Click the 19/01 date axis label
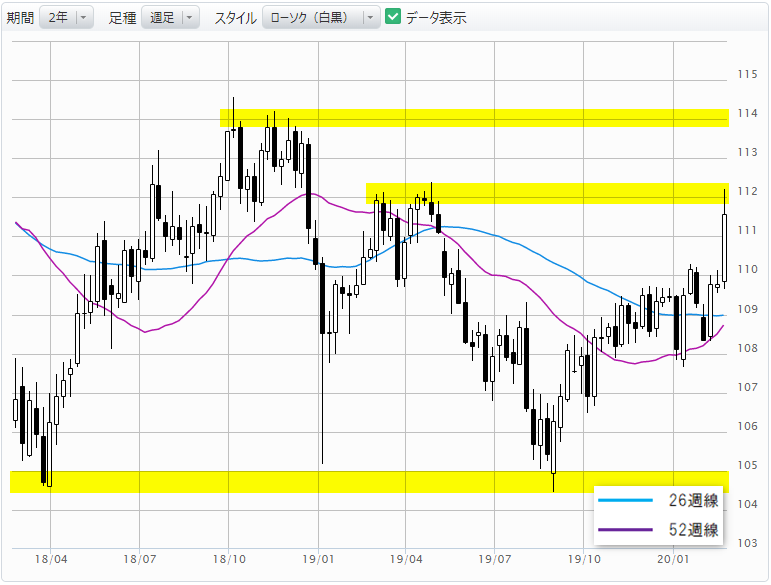771x585 pixels. point(318,559)
